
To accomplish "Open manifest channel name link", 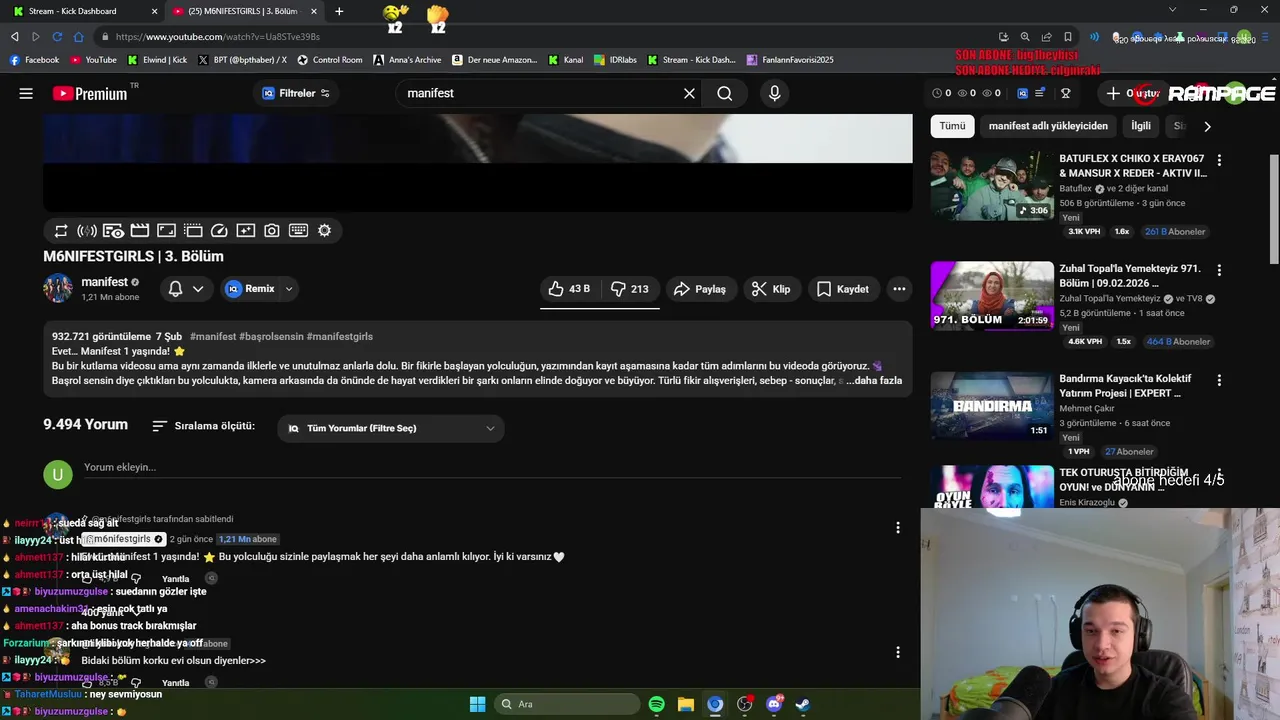I will (104, 282).
